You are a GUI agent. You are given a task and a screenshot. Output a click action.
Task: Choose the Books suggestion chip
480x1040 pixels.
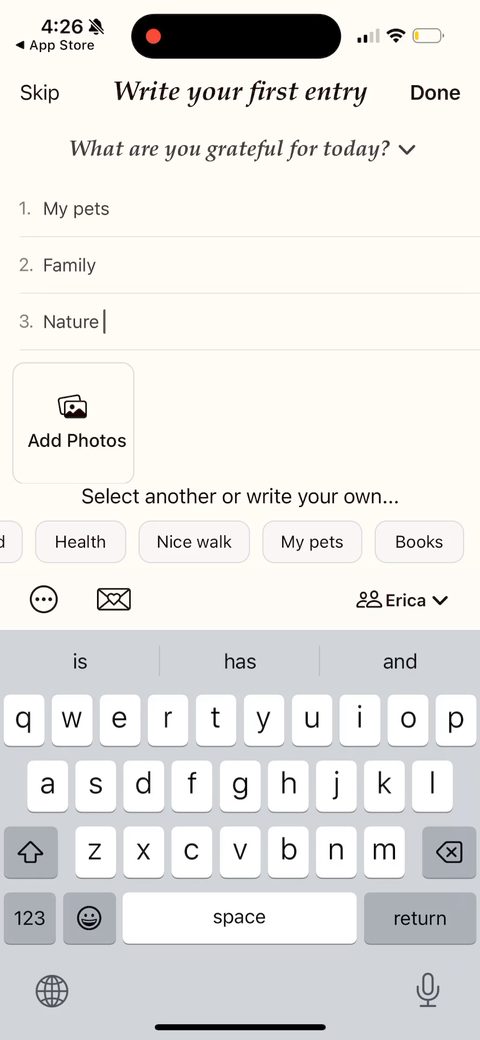419,542
